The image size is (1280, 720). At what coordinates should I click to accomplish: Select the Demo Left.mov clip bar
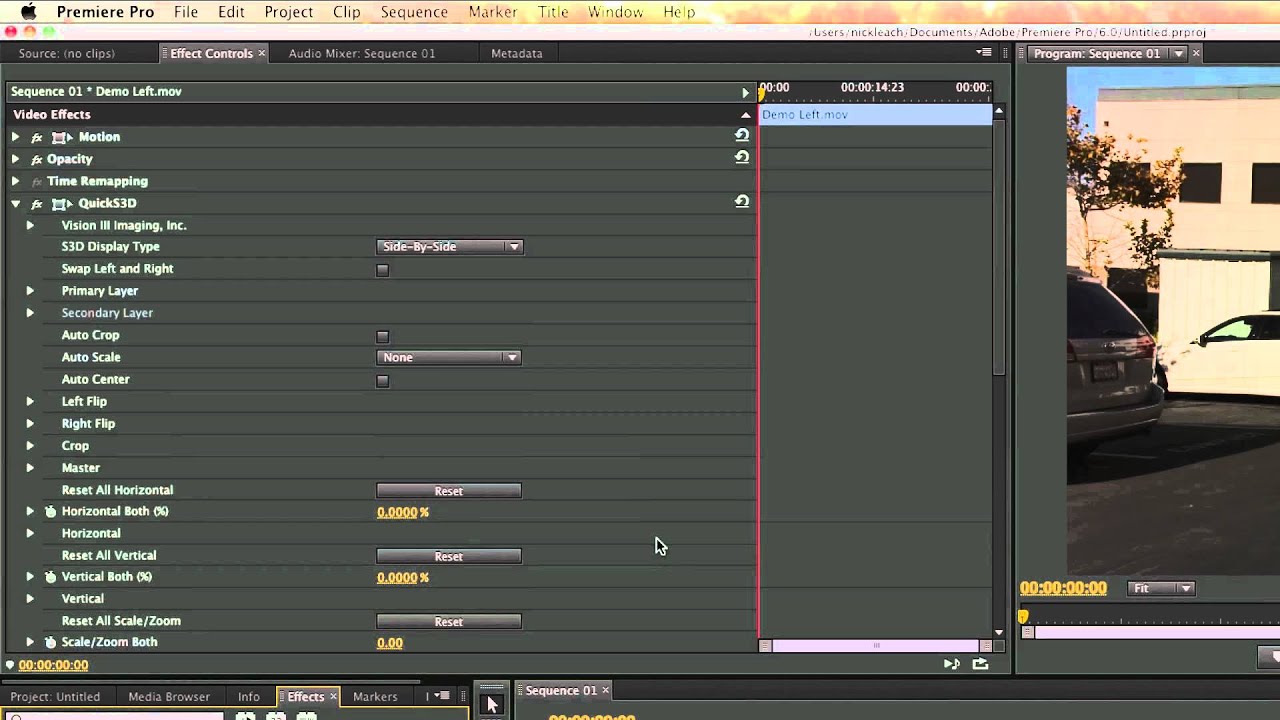pyautogui.click(x=876, y=115)
